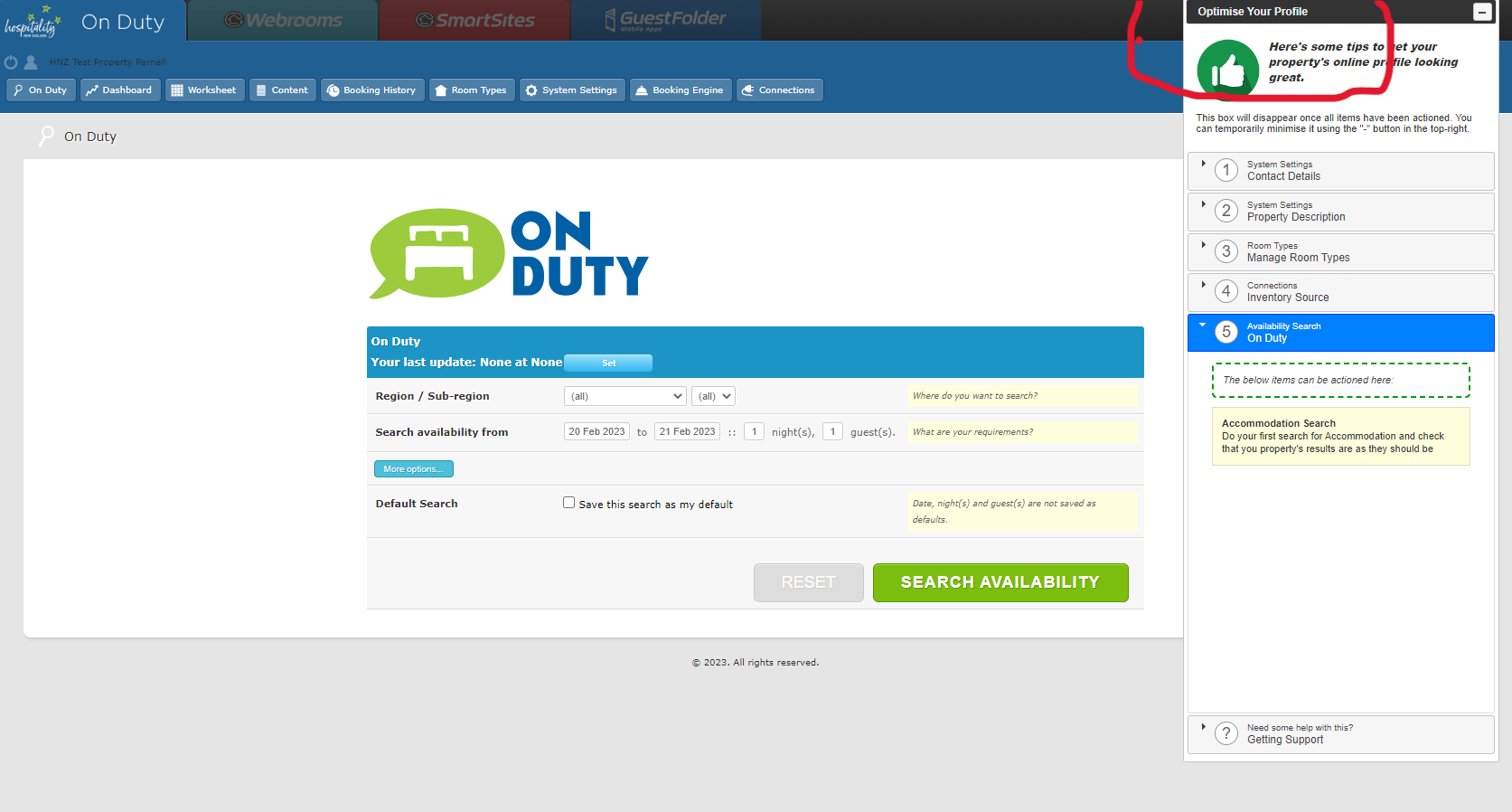Screen dimensions: 1512x812
Task: Click step 2 circle for Property Description
Action: [x=1226, y=211]
